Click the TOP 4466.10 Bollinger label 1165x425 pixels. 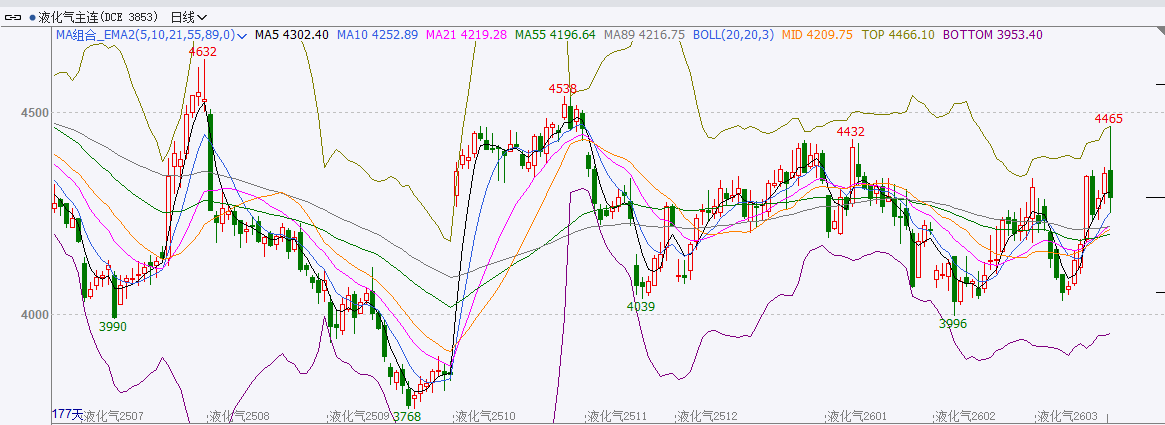coord(898,35)
